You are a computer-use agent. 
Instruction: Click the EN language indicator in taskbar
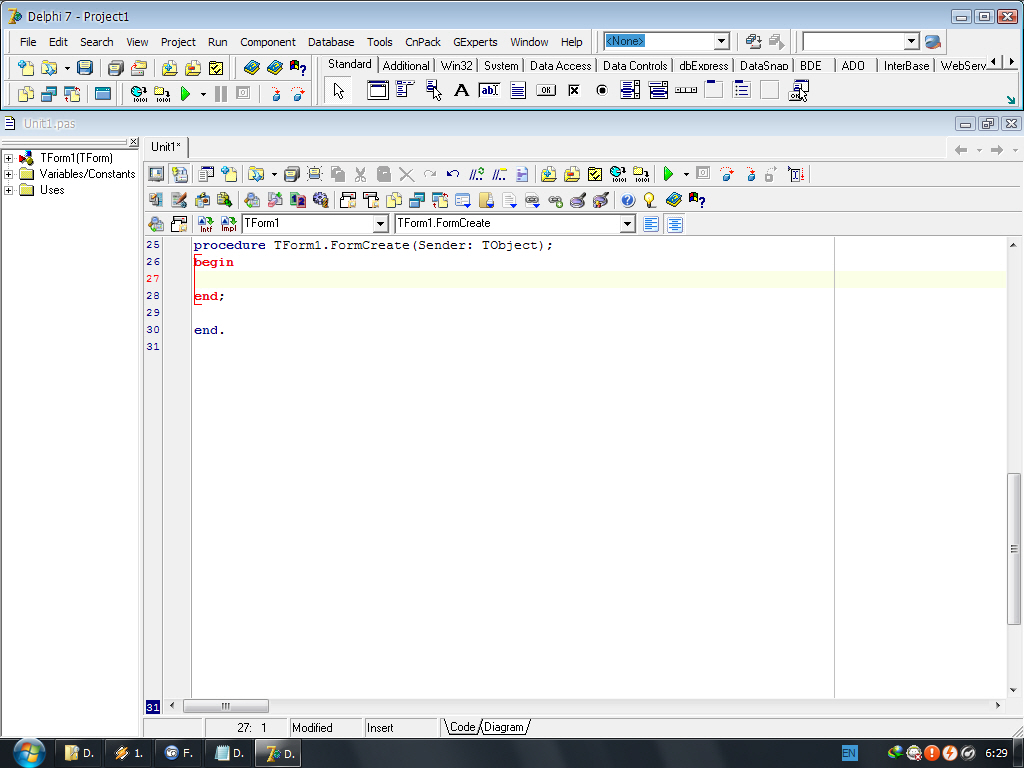click(x=849, y=753)
